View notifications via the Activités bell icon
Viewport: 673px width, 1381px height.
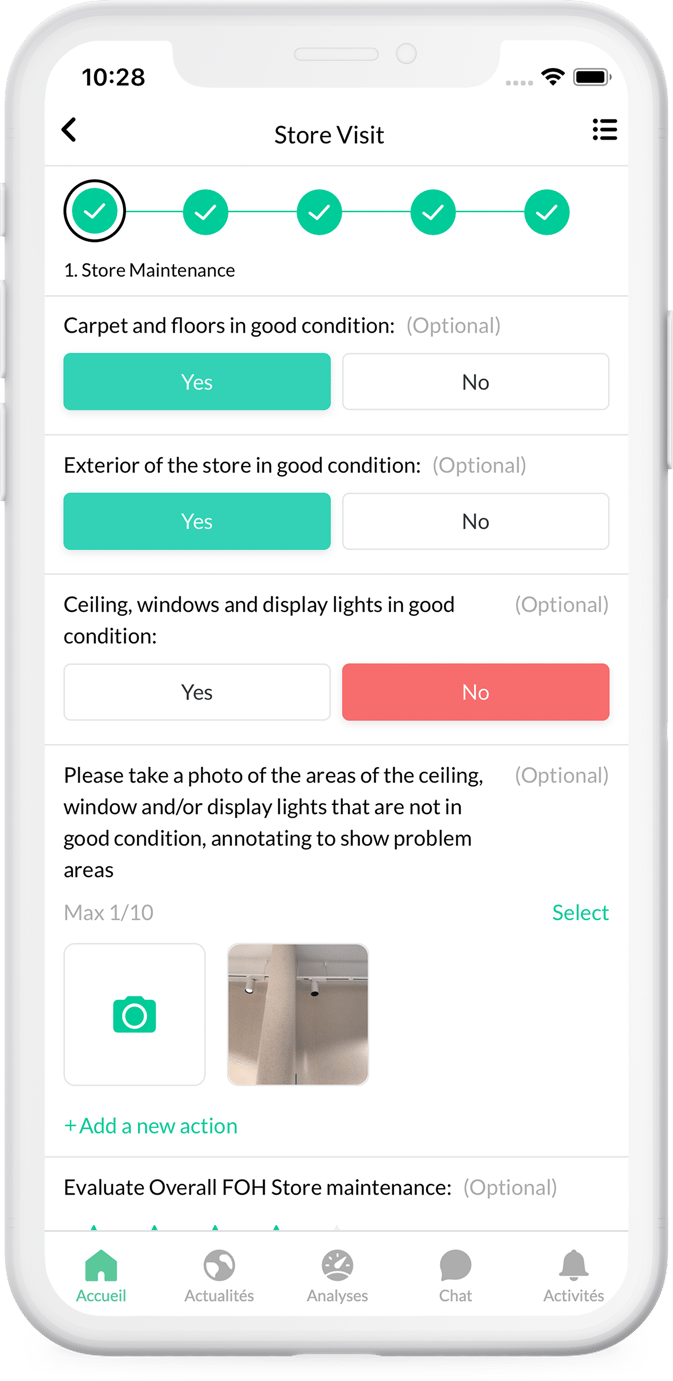click(x=573, y=1275)
